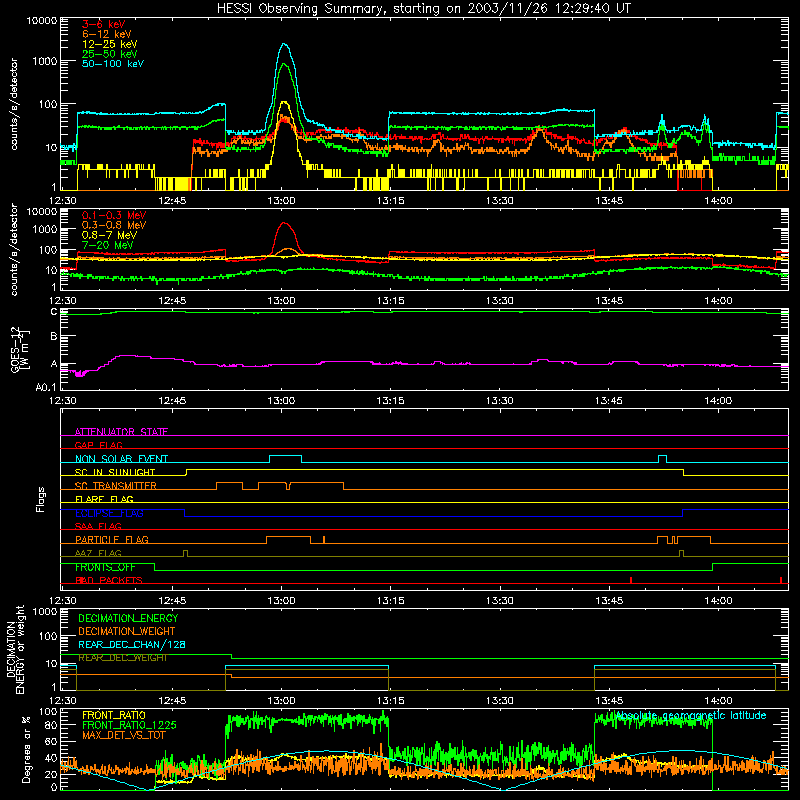The height and width of the screenshot is (800, 800).
Task: Click the DECIMATION_WEIGHT legend label
Action: point(127,631)
